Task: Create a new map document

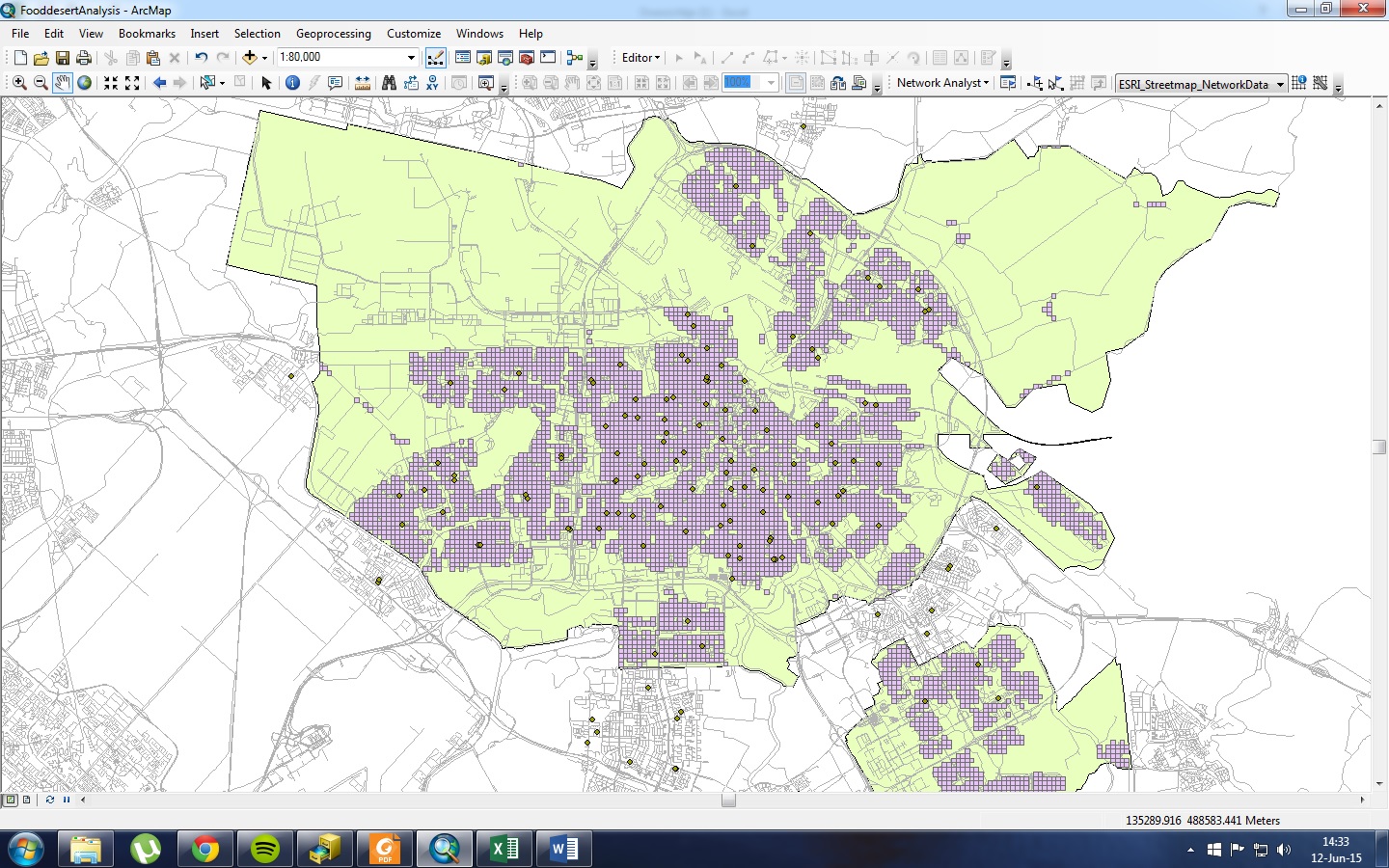Action: point(20,58)
